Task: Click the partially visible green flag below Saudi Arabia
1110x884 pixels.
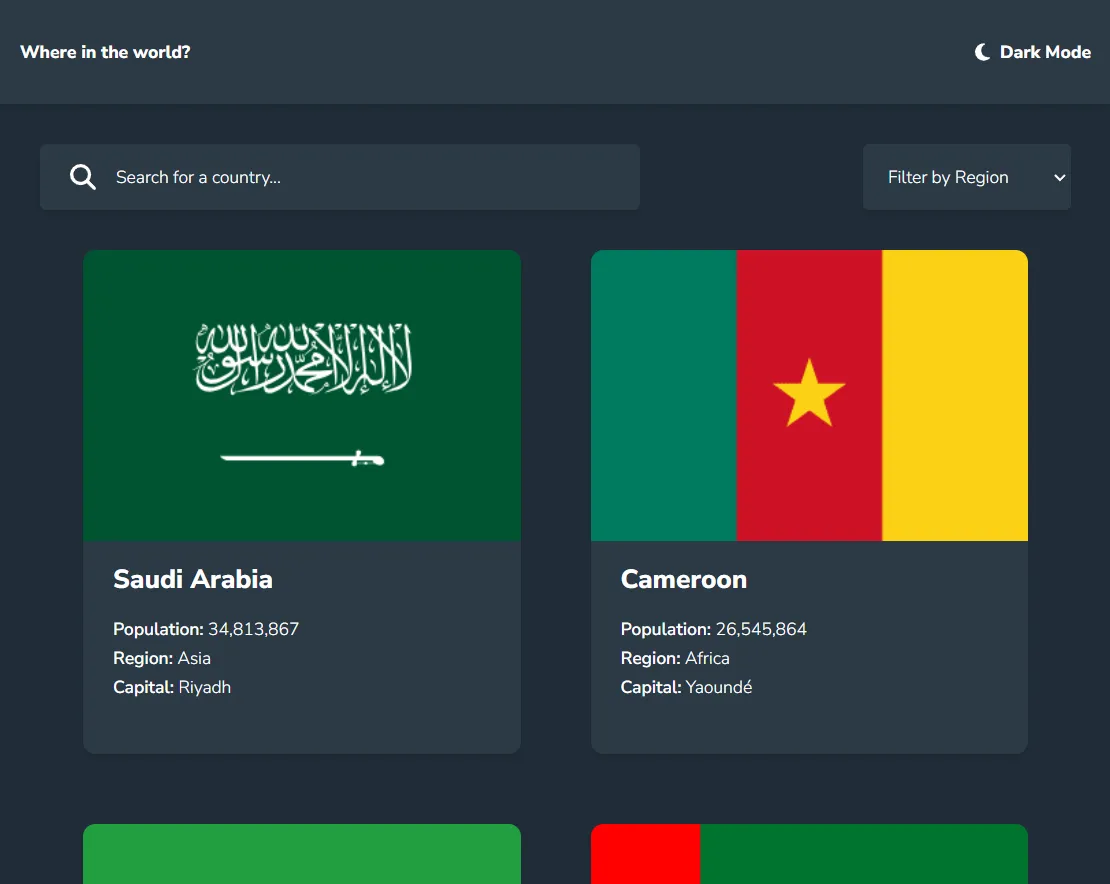Action: pos(302,855)
